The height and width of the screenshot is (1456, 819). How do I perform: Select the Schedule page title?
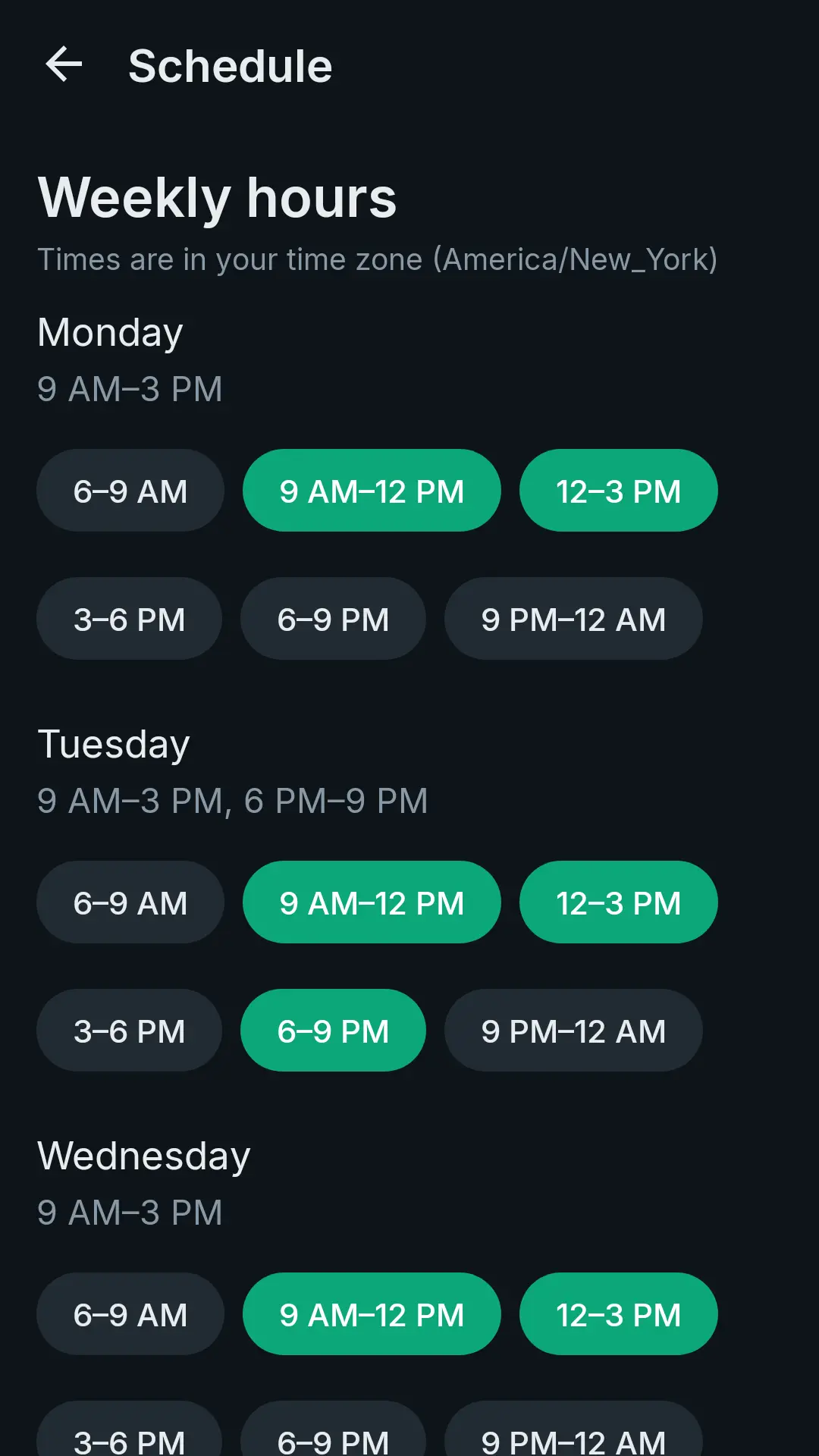pos(231,65)
